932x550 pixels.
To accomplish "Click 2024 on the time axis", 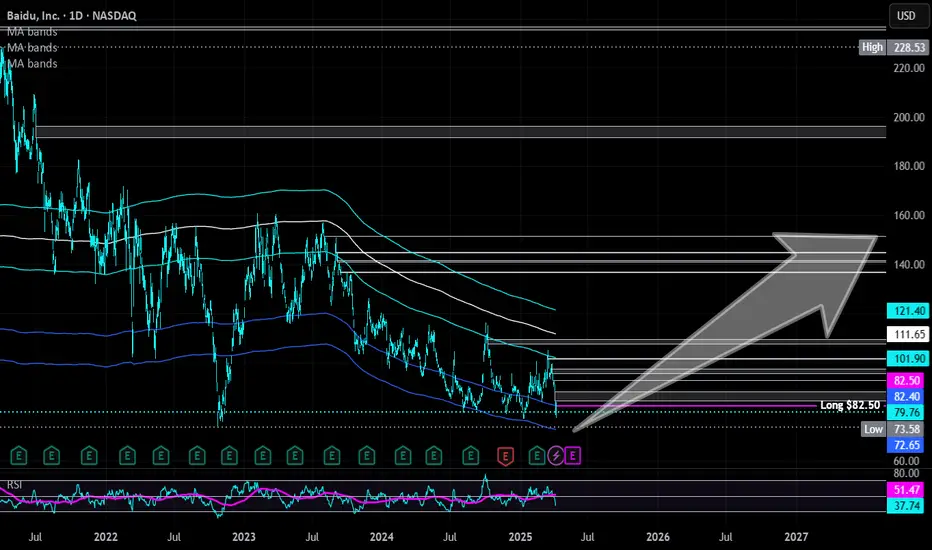I will click(x=382, y=537).
